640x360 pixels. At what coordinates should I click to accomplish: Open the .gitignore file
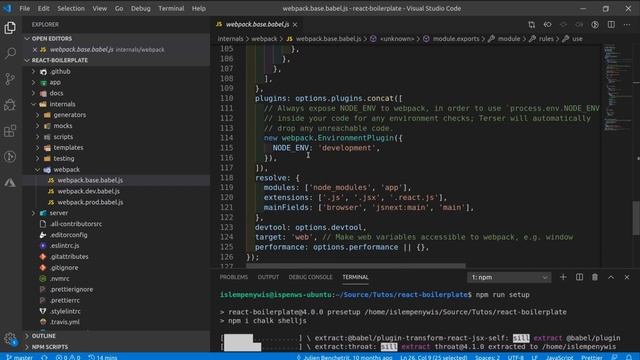point(116,268)
